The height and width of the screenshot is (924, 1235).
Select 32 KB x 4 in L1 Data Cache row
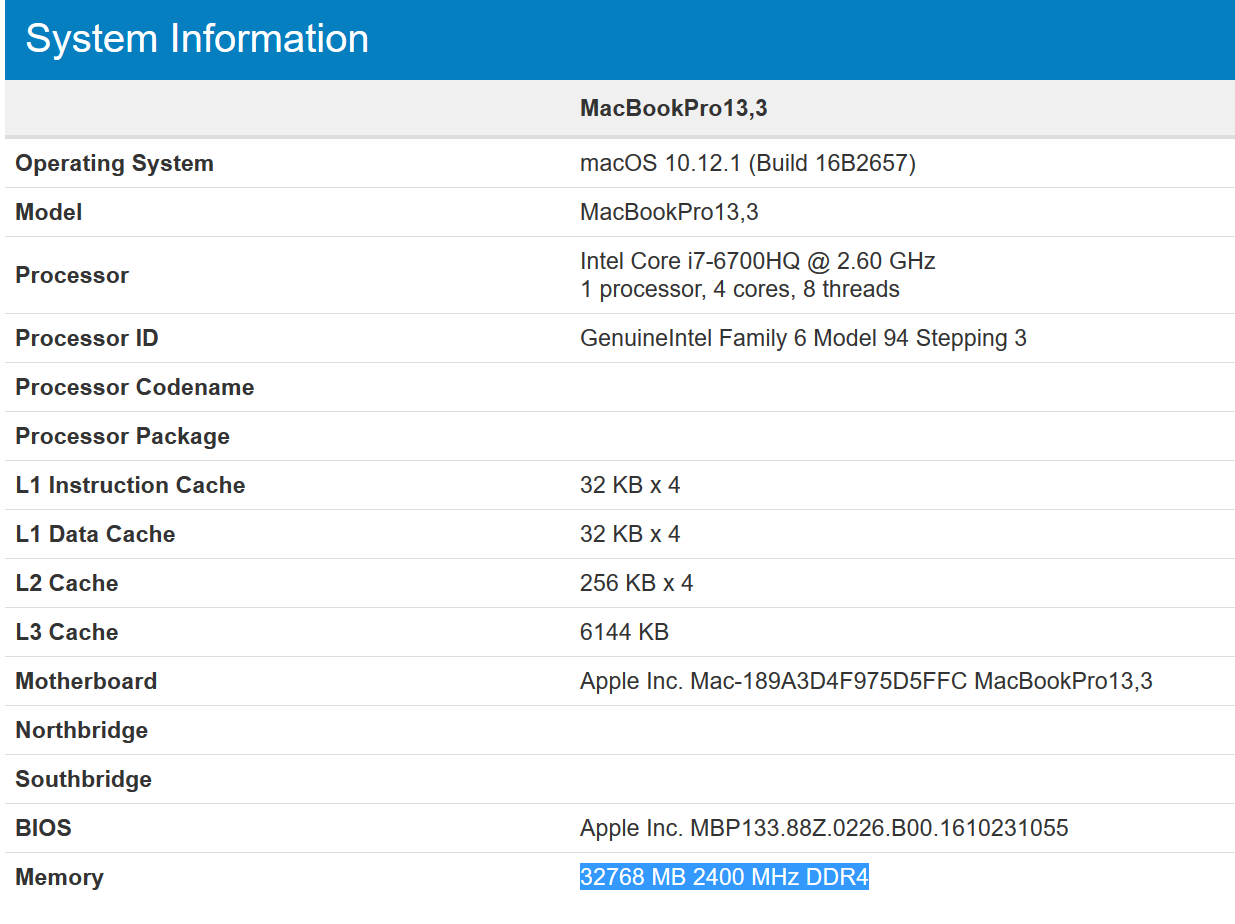630,534
